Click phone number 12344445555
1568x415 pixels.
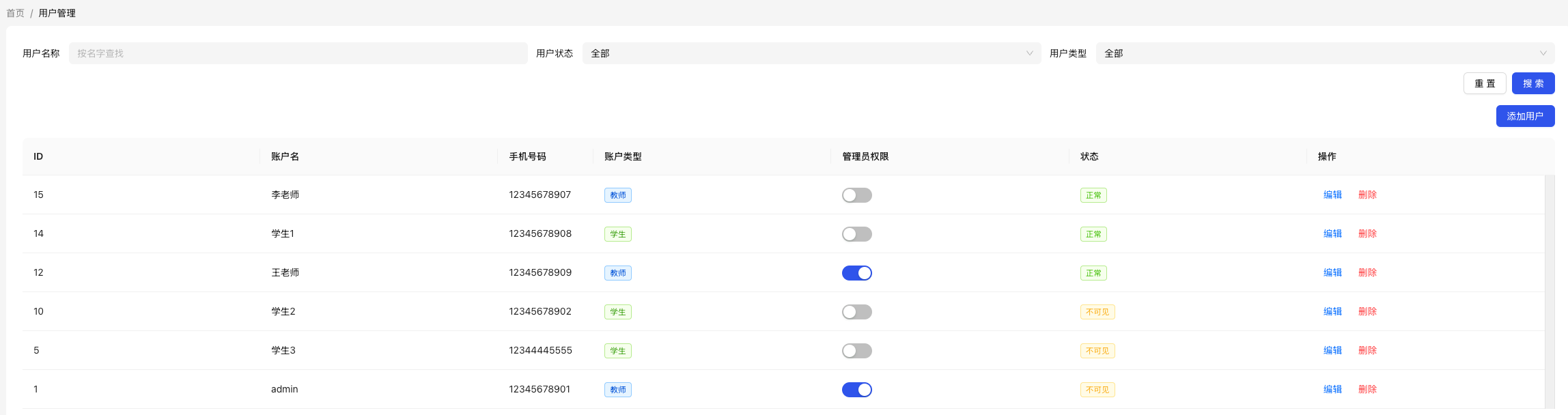(x=540, y=350)
